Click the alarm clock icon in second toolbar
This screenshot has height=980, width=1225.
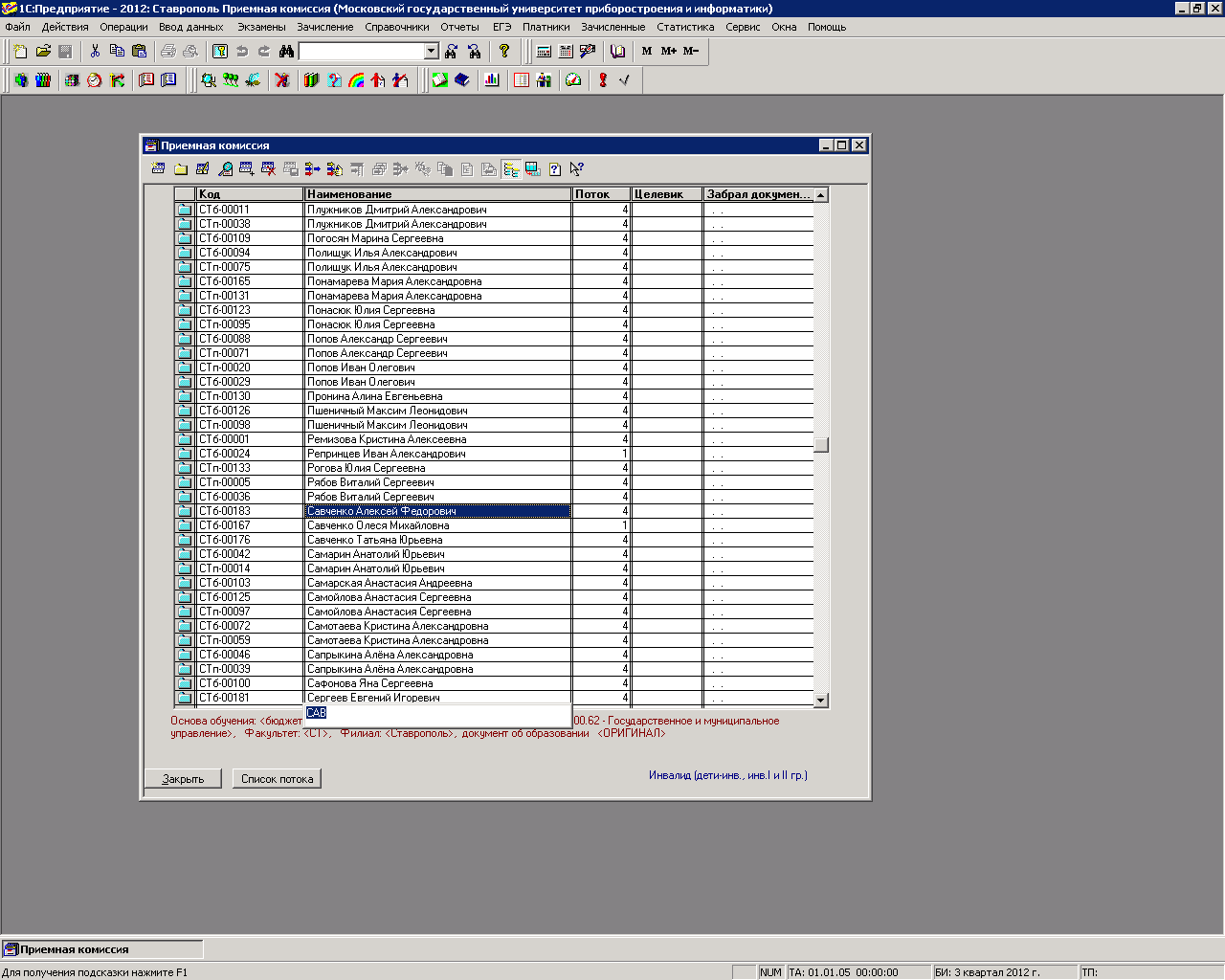[94, 80]
